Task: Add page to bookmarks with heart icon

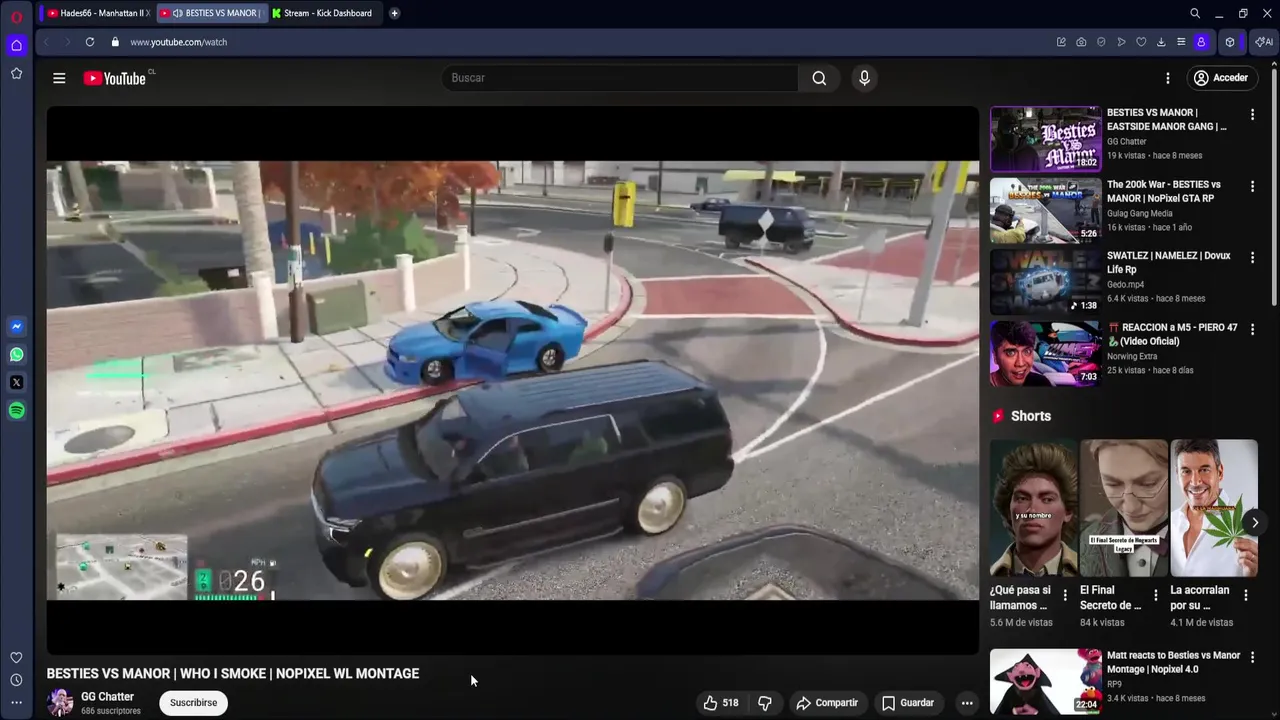Action: pos(1141,42)
